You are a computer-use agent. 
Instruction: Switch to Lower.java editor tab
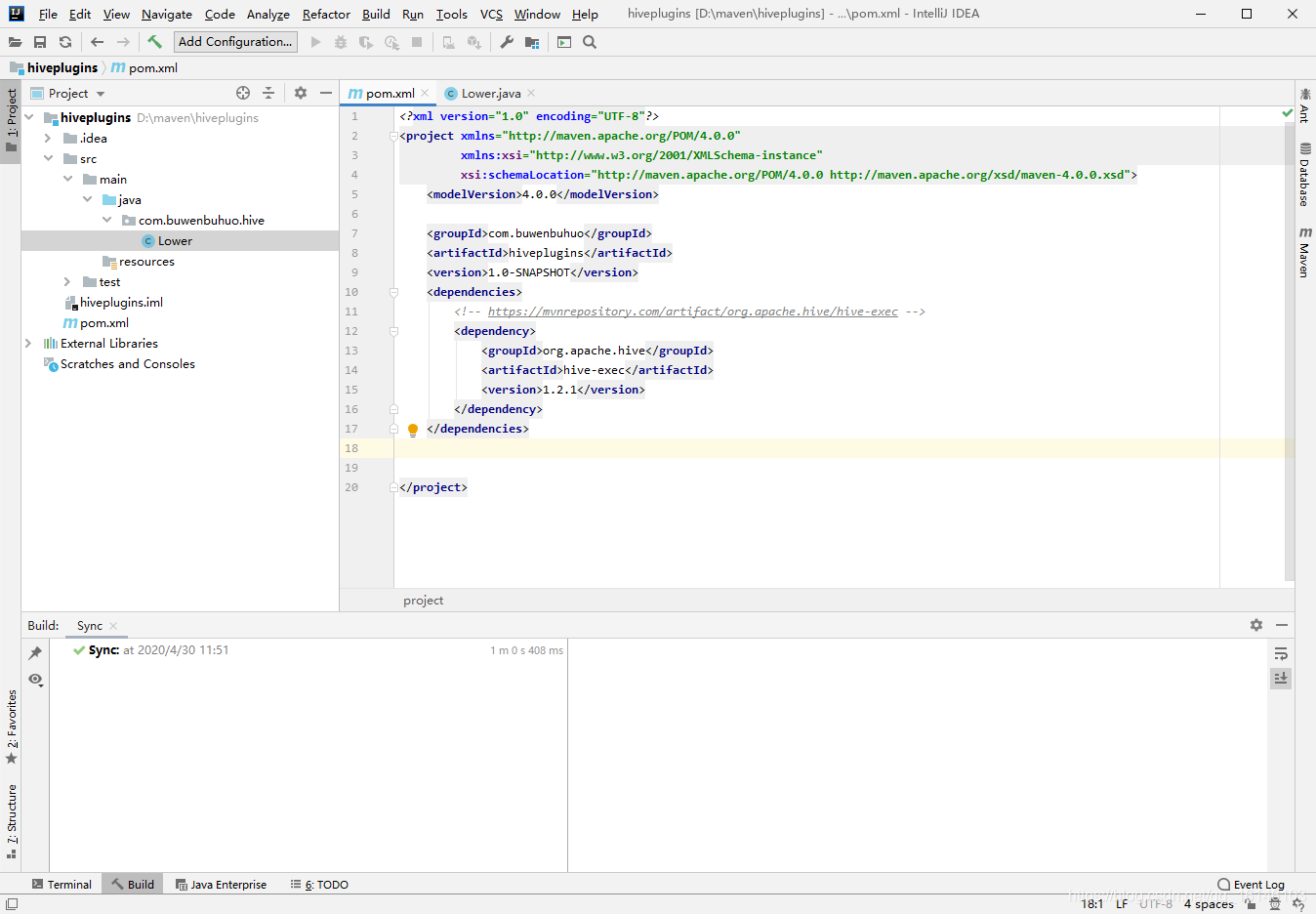pyautogui.click(x=490, y=93)
